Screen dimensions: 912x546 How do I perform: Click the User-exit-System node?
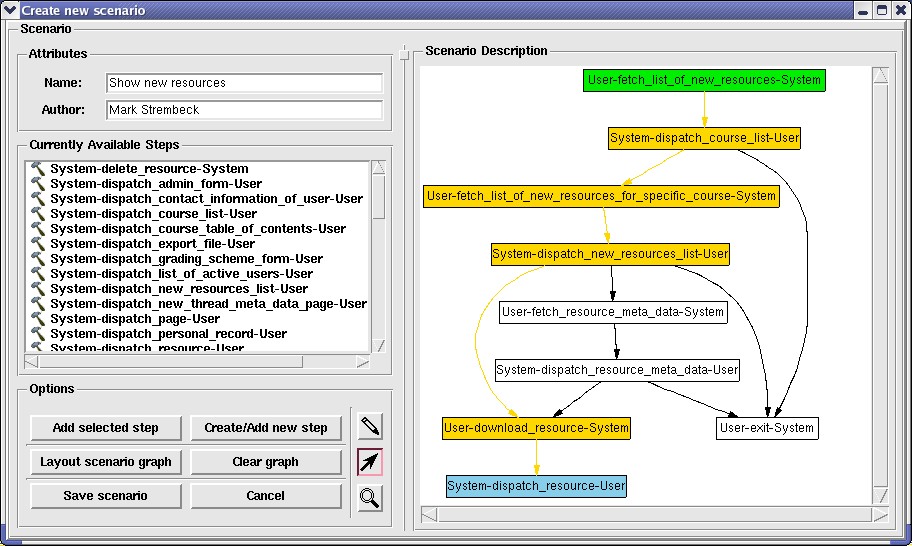(x=767, y=428)
